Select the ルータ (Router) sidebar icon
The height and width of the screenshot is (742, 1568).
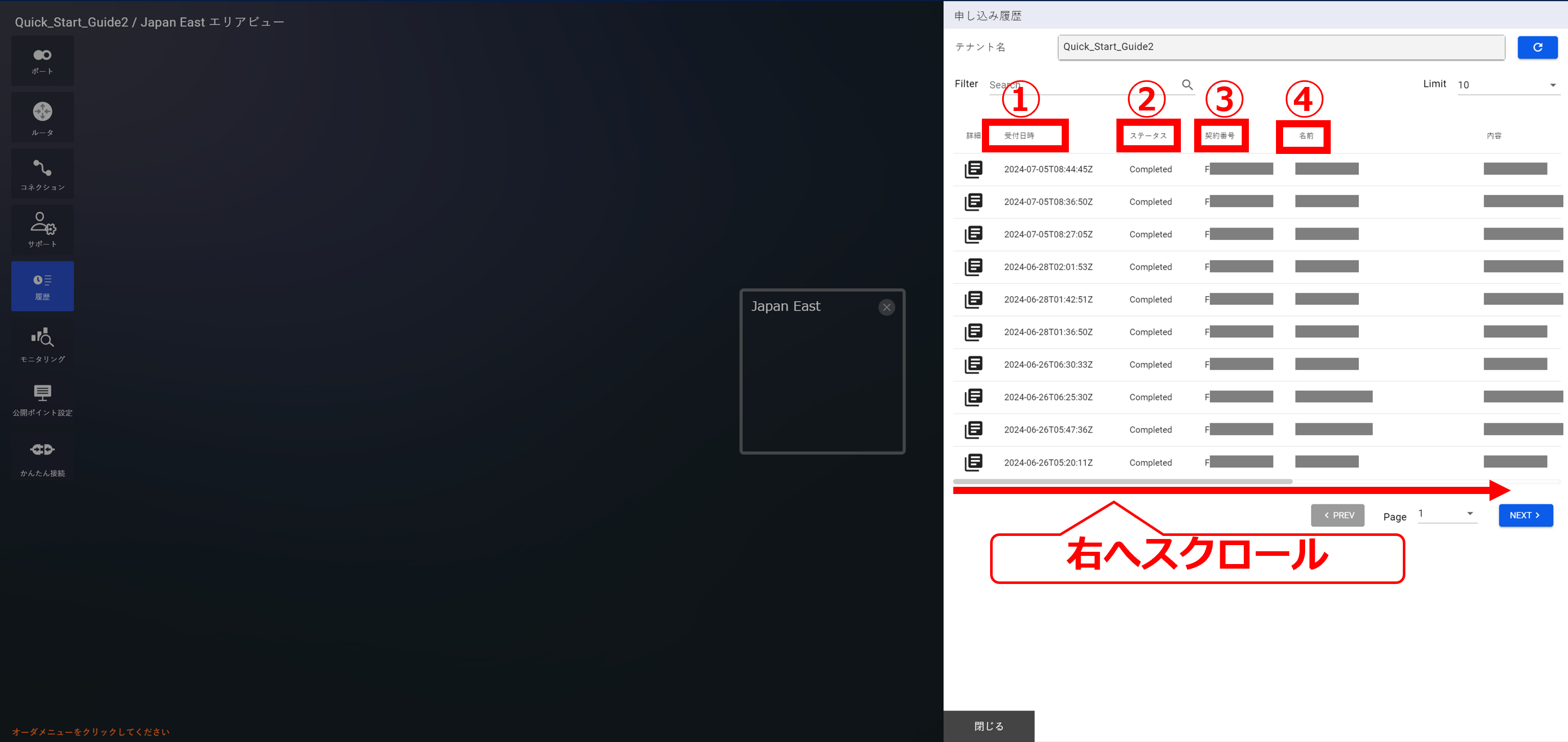tap(42, 118)
